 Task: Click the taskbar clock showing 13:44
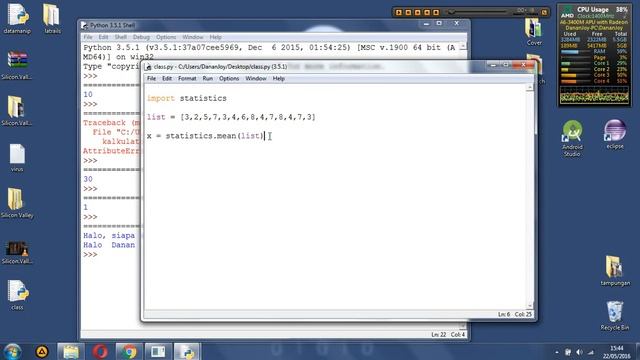pos(616,352)
